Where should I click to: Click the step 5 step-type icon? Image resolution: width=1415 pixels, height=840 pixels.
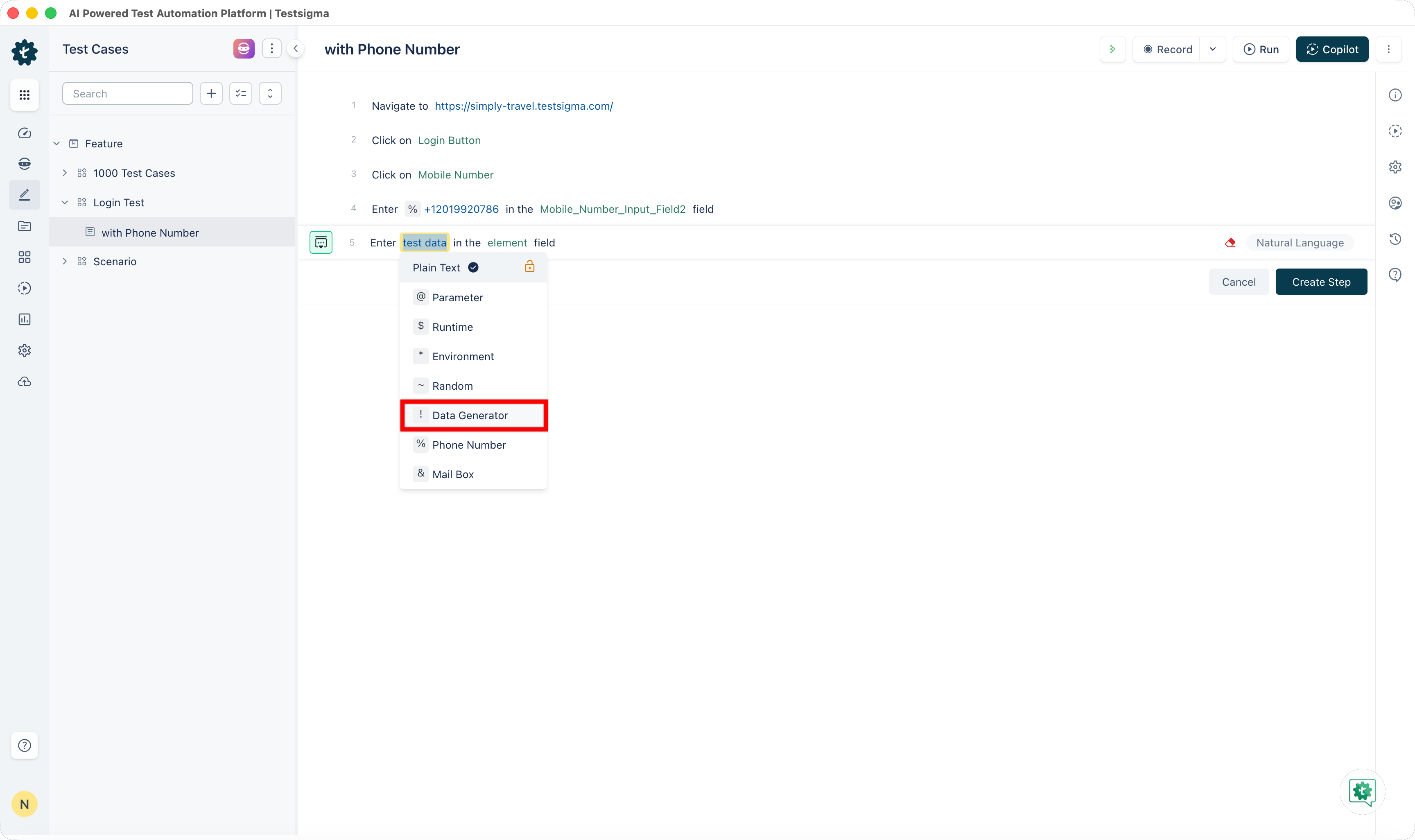click(x=321, y=243)
